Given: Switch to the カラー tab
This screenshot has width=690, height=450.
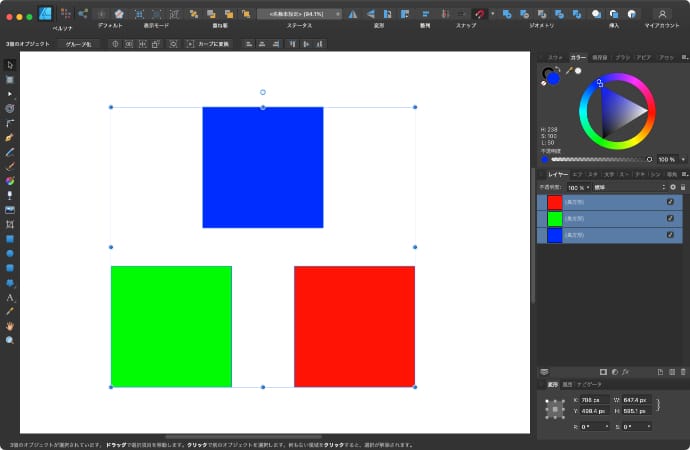Looking at the screenshot, I should pyautogui.click(x=578, y=57).
